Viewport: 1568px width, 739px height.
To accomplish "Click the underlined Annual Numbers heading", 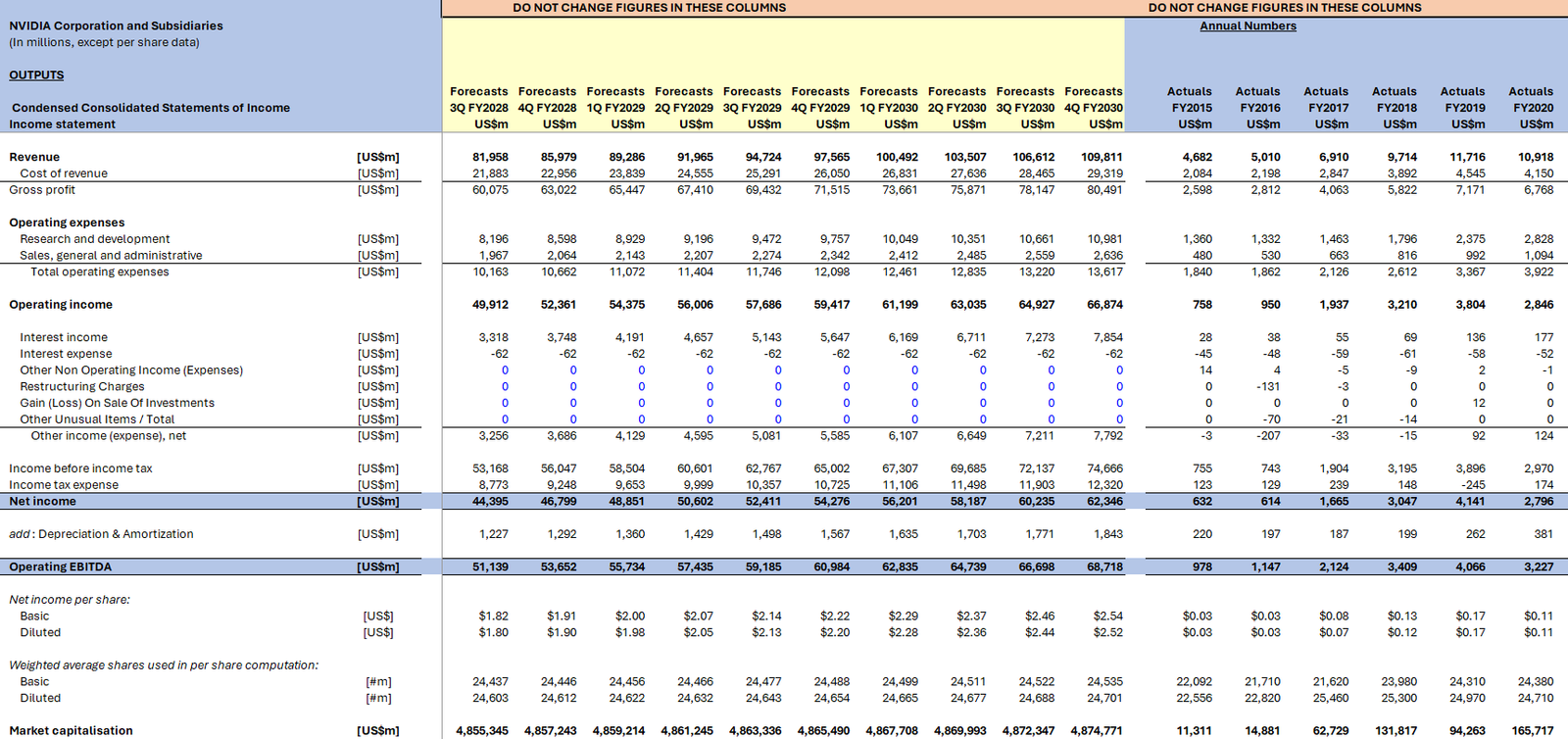I will 1248,26.
